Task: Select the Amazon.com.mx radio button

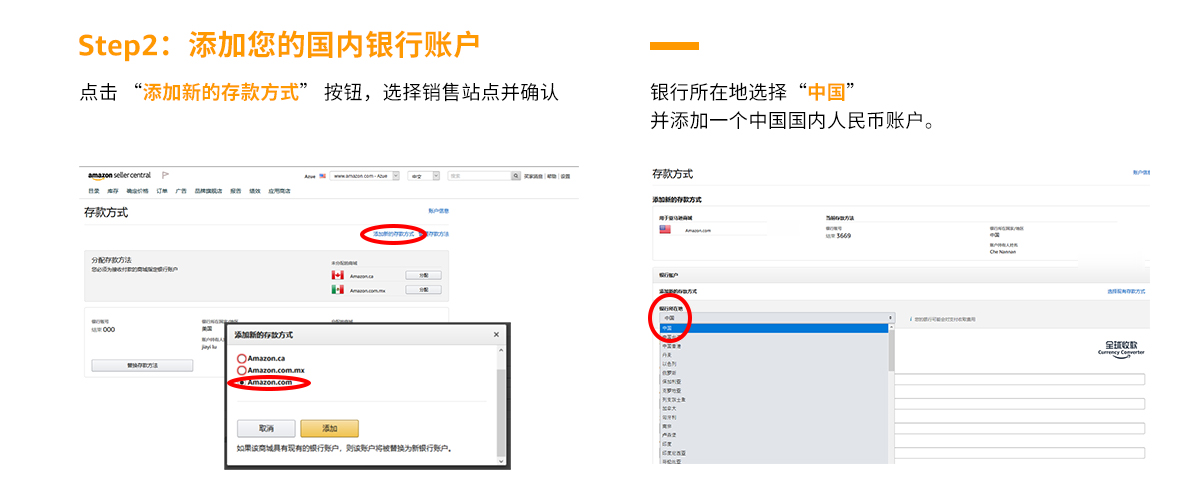Action: click(x=241, y=370)
